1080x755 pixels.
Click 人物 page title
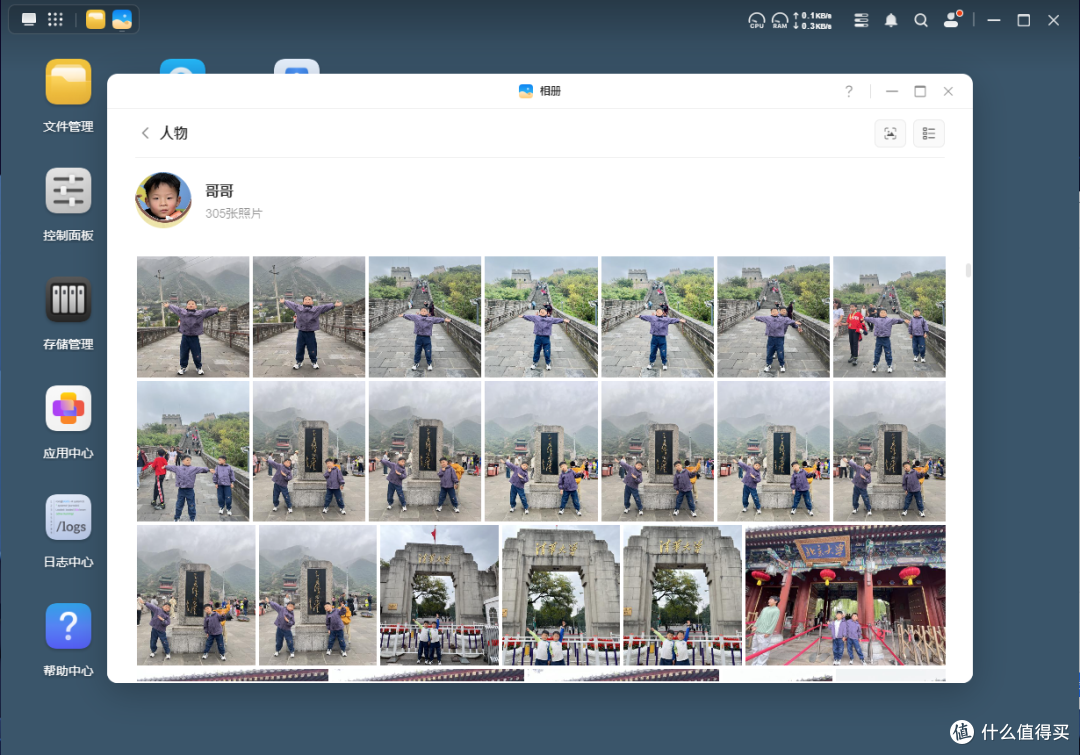click(x=174, y=133)
